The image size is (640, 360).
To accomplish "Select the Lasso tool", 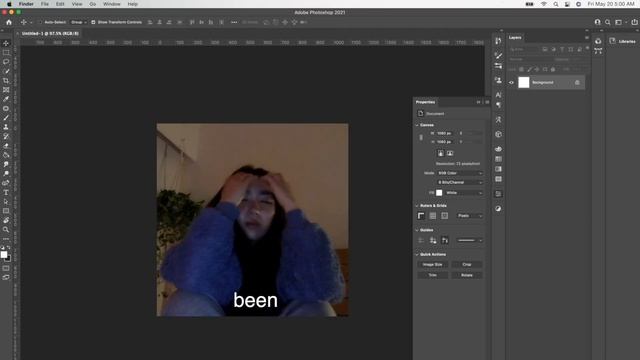I will (x=6, y=62).
